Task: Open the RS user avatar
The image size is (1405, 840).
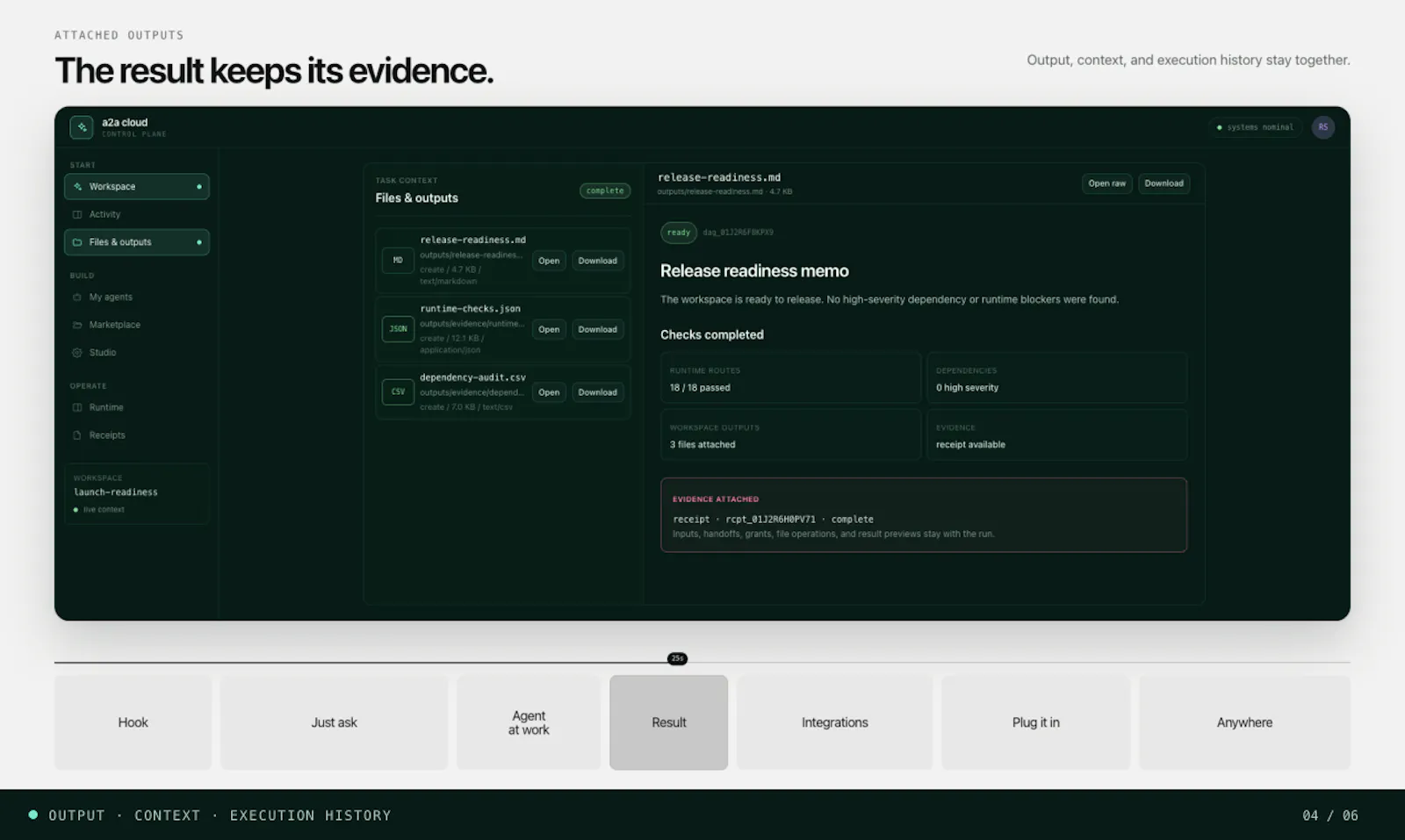Action: tap(1323, 127)
